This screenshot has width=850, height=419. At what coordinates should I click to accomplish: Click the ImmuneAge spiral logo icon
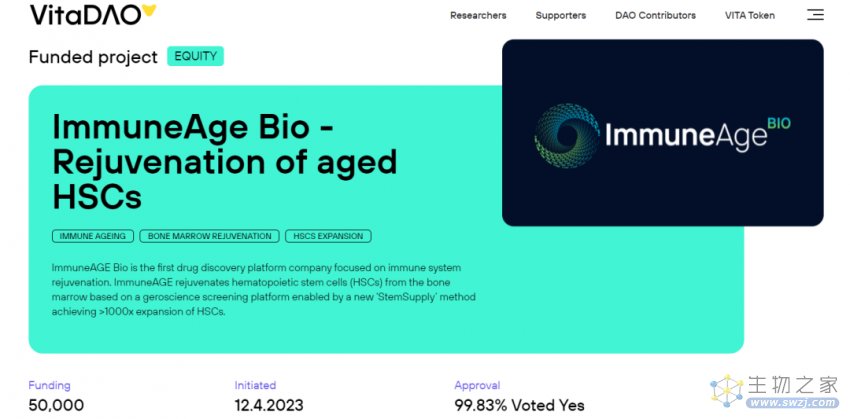point(567,136)
